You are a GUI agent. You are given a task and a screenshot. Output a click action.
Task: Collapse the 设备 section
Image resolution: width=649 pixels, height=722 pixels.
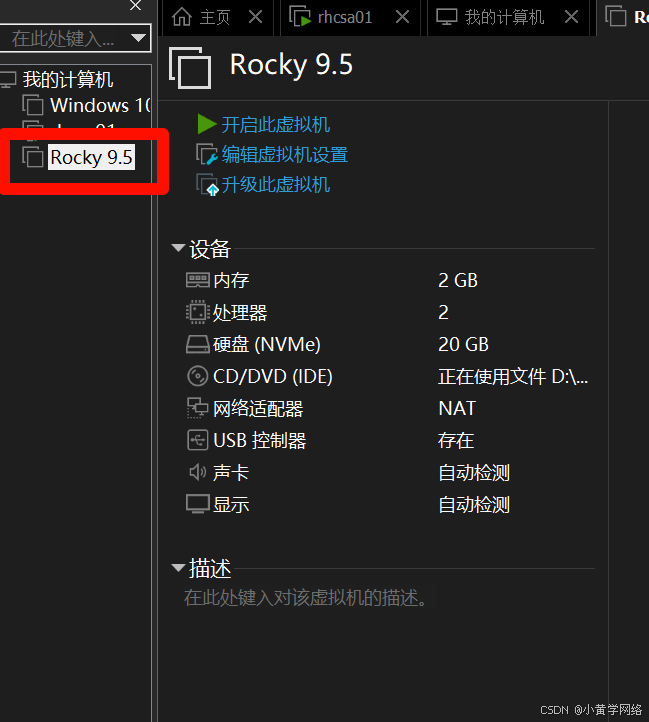tap(178, 248)
